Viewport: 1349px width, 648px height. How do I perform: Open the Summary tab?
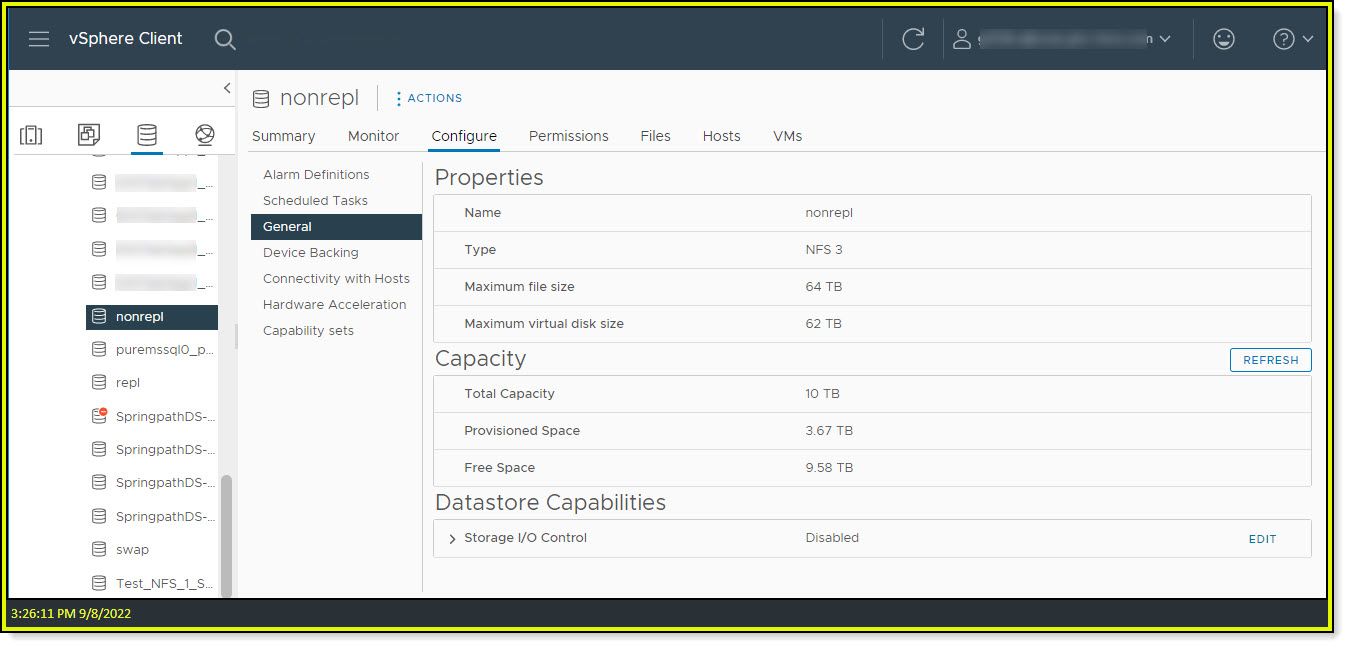283,136
